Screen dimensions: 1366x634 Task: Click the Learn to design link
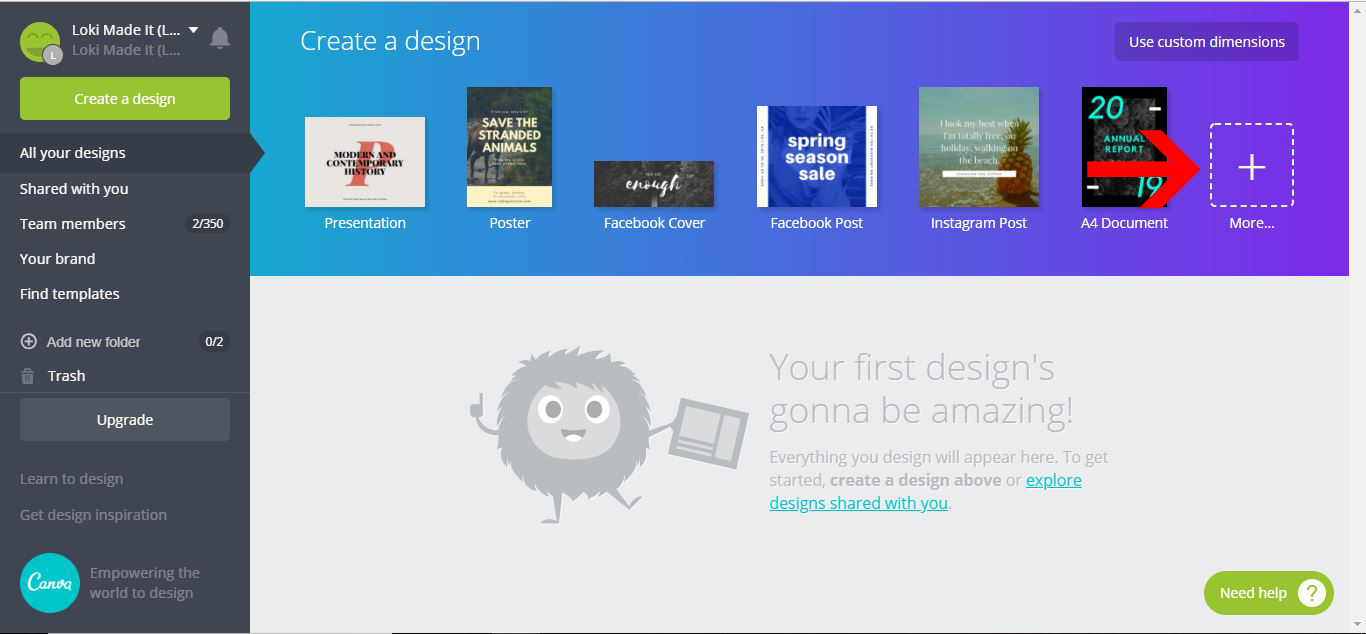pos(71,478)
